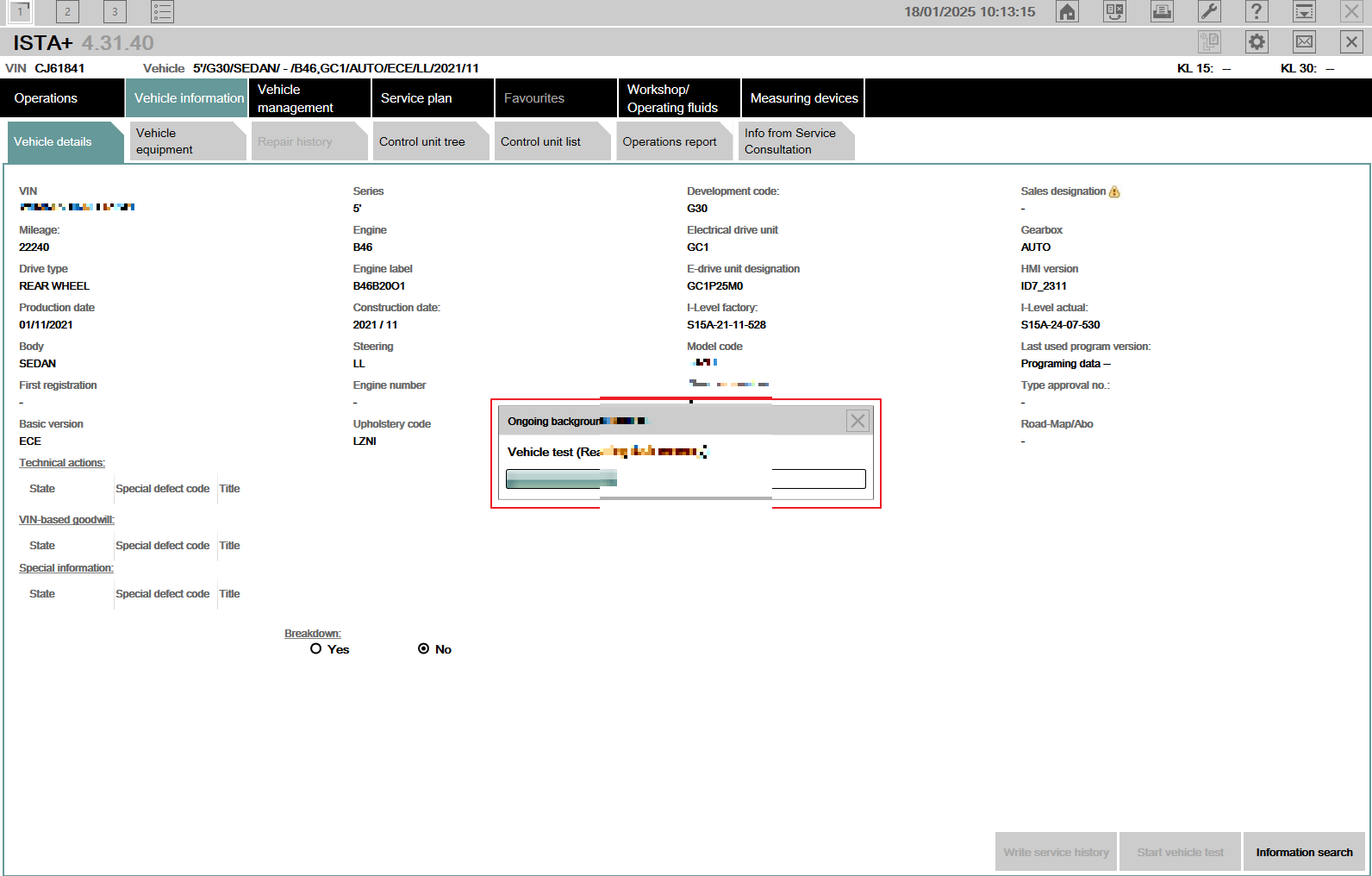
Task: Open the Measuring devices tab
Action: (803, 98)
